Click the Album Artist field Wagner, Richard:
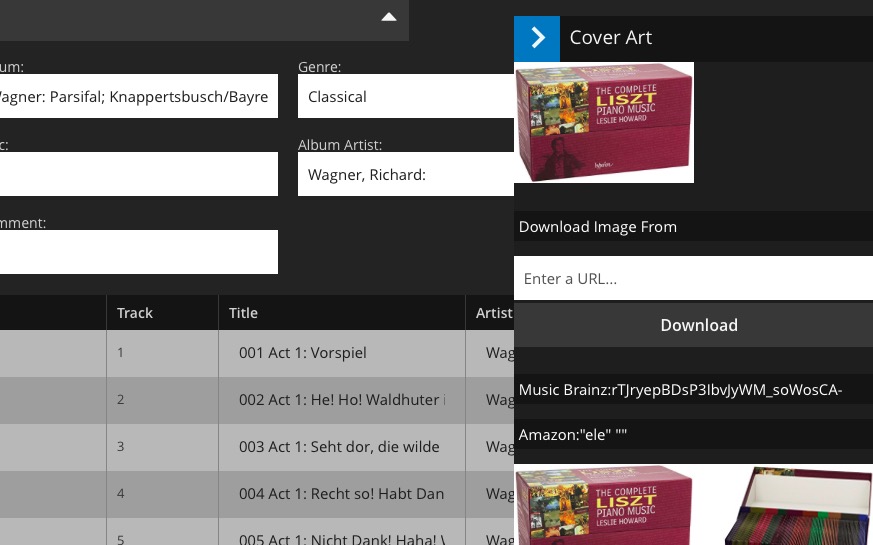Screen dimensions: 873x545 point(406,174)
